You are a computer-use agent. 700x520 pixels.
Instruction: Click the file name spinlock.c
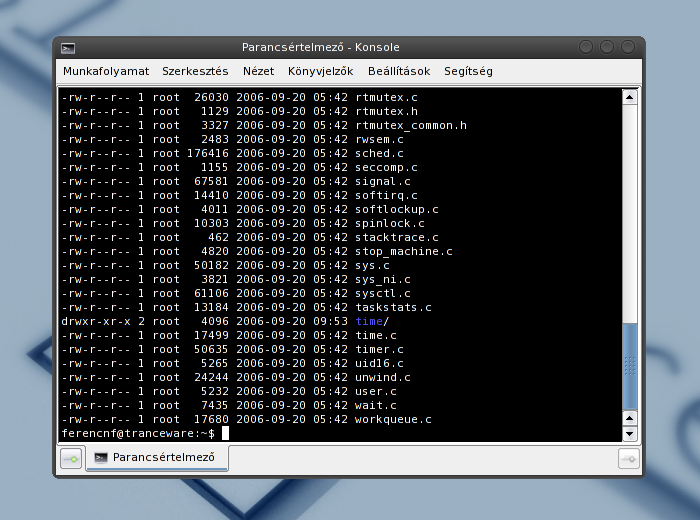(x=390, y=223)
